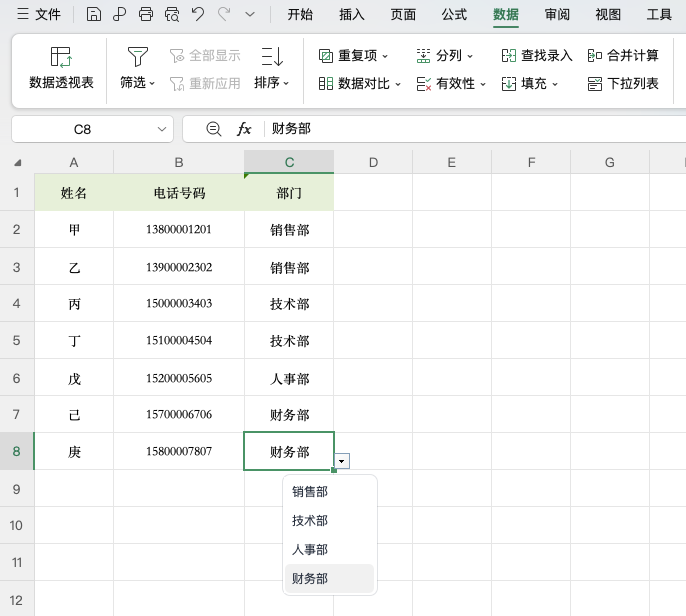Click the 重复项 icon
The image size is (686, 616).
click(326, 56)
